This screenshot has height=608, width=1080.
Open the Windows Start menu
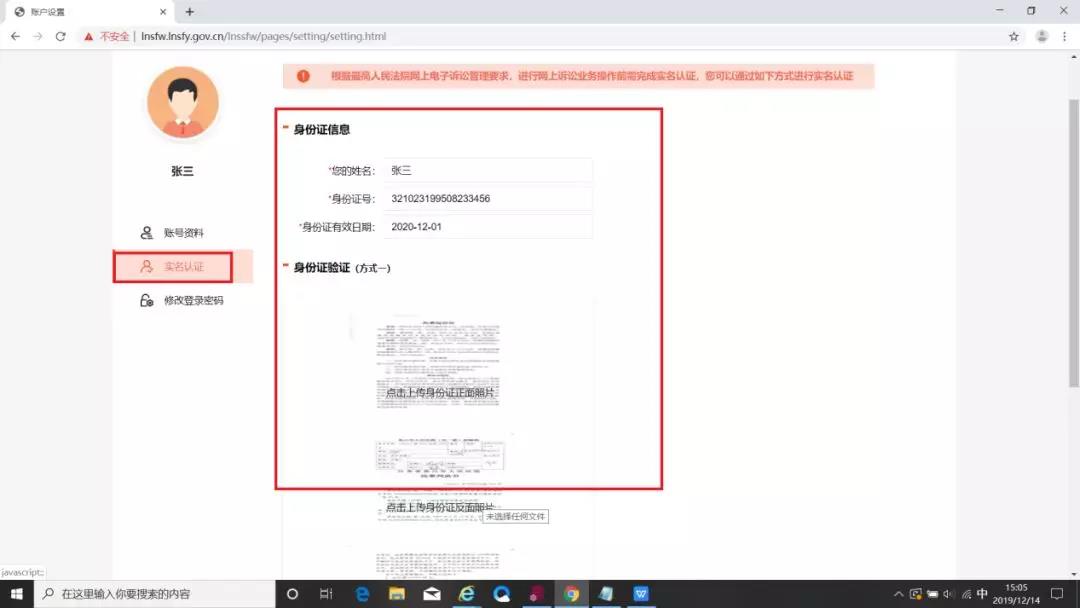click(x=17, y=594)
